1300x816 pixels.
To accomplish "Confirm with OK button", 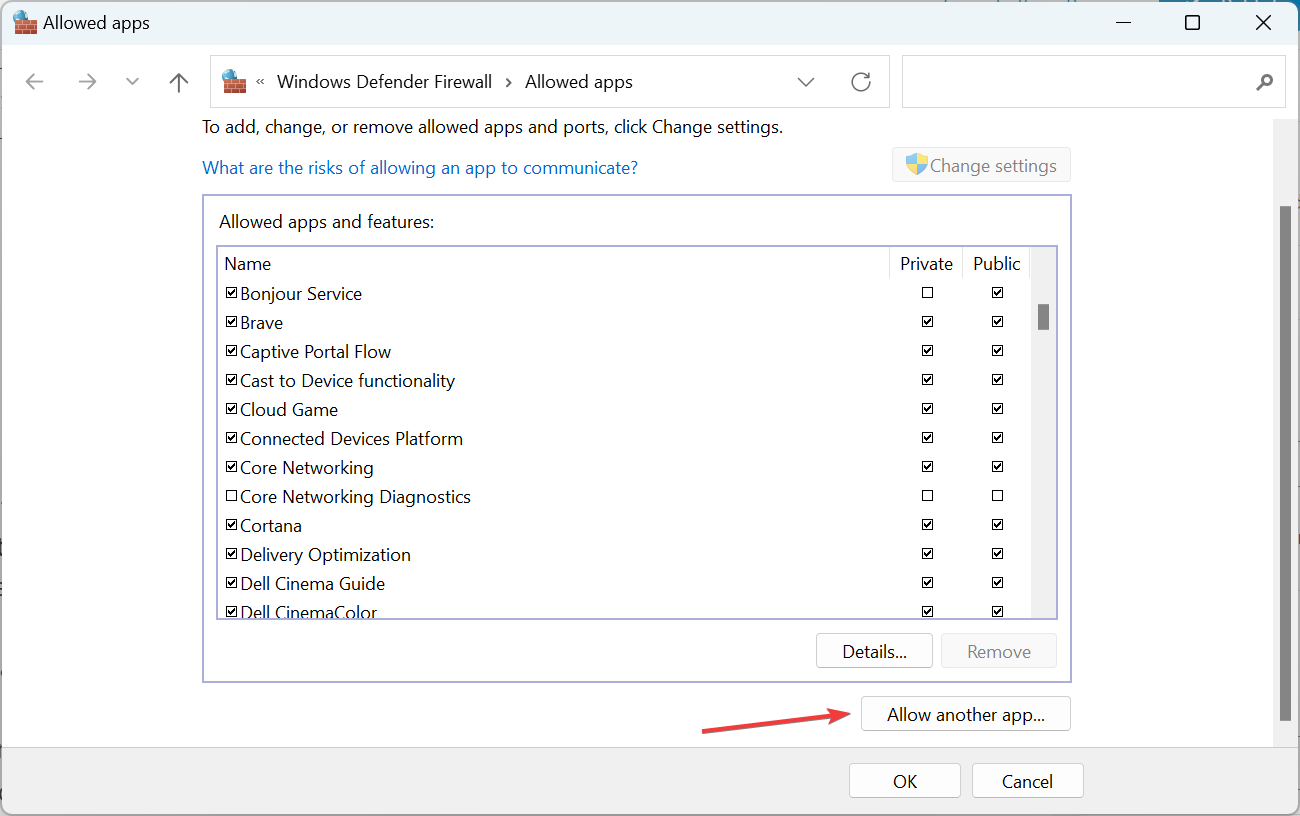I will click(905, 781).
